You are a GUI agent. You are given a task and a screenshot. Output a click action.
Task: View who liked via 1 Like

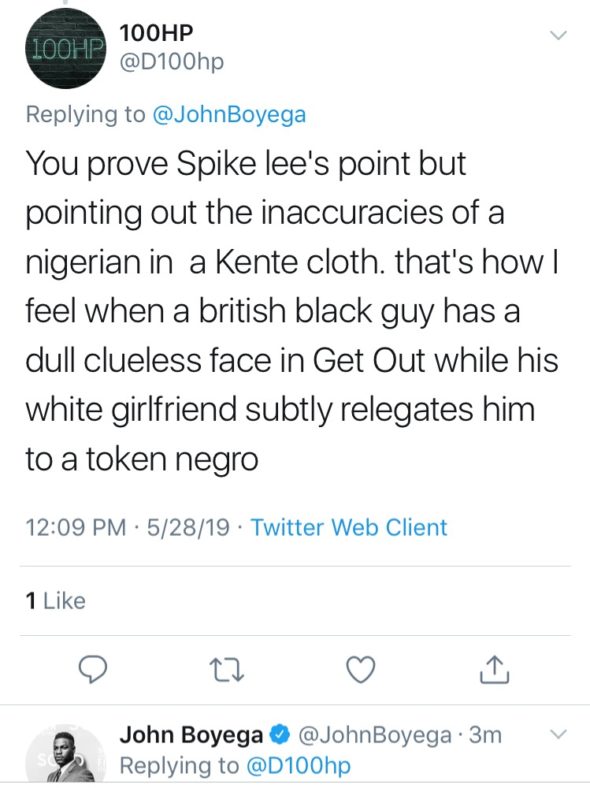click(x=56, y=601)
